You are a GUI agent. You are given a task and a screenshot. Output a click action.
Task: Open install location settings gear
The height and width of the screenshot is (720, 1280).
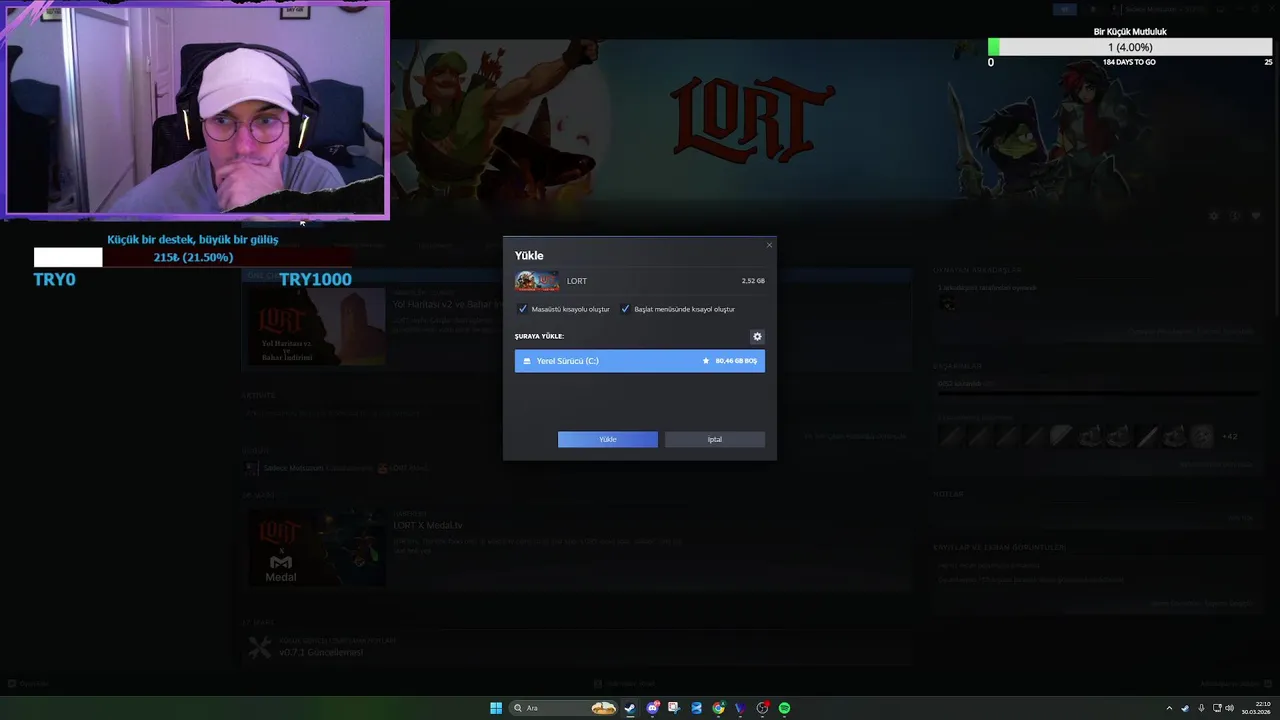757,337
